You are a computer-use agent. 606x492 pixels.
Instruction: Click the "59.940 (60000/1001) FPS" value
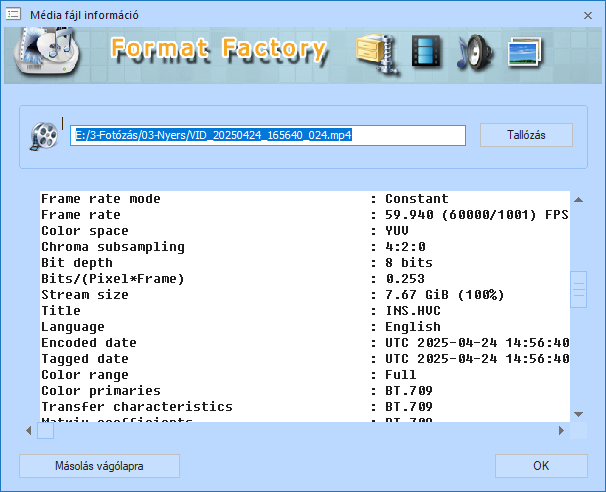(477, 215)
